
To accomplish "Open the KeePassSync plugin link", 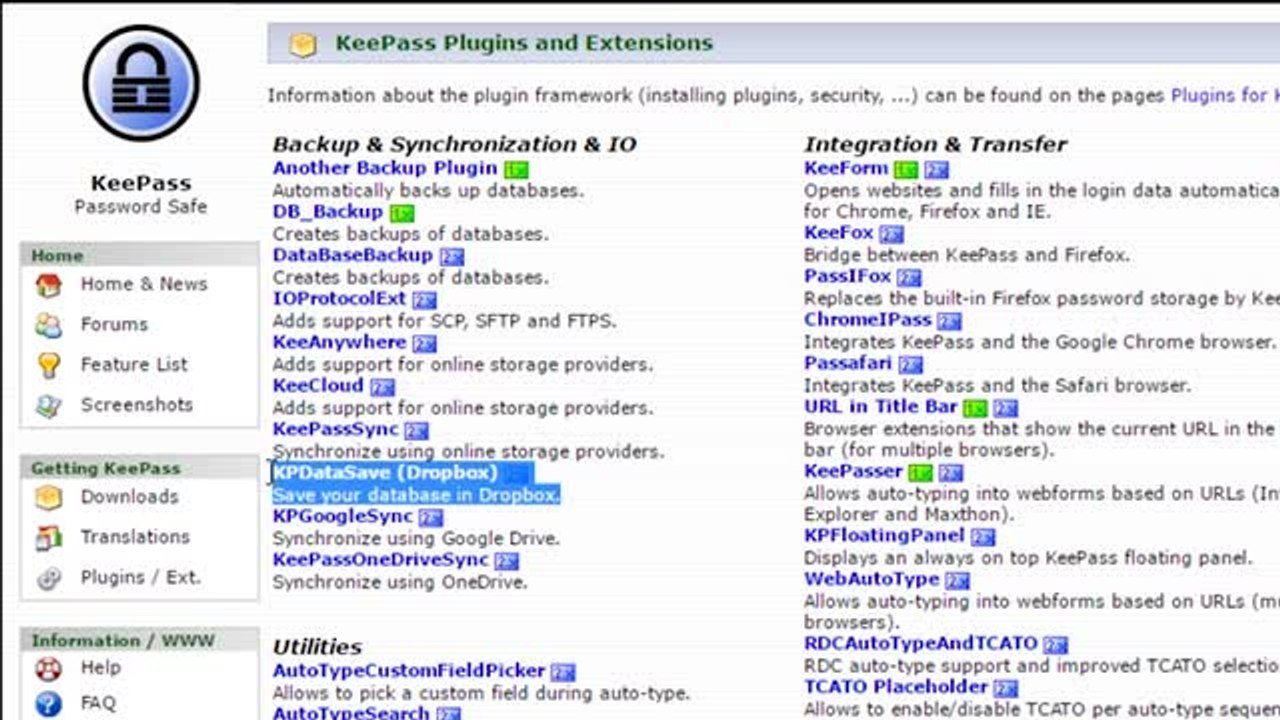I will [336, 429].
